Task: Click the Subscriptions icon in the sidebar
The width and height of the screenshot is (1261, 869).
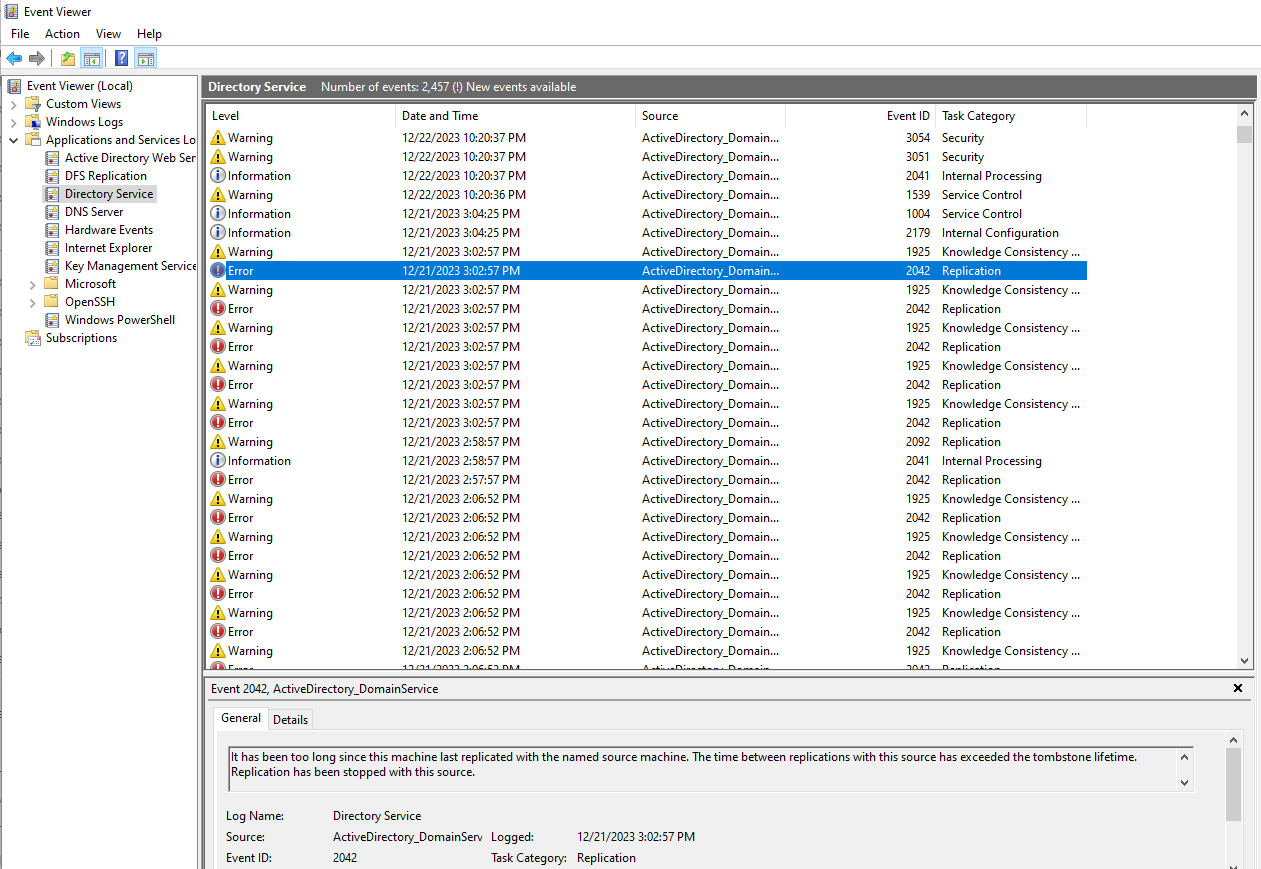Action: [x=31, y=337]
